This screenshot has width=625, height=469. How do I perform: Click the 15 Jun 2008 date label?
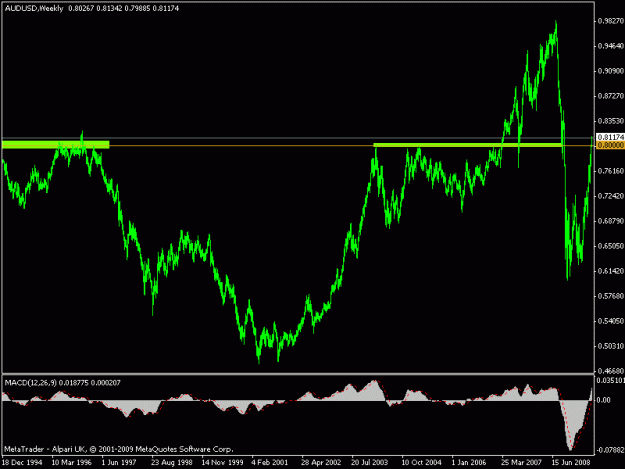pyautogui.click(x=571, y=462)
